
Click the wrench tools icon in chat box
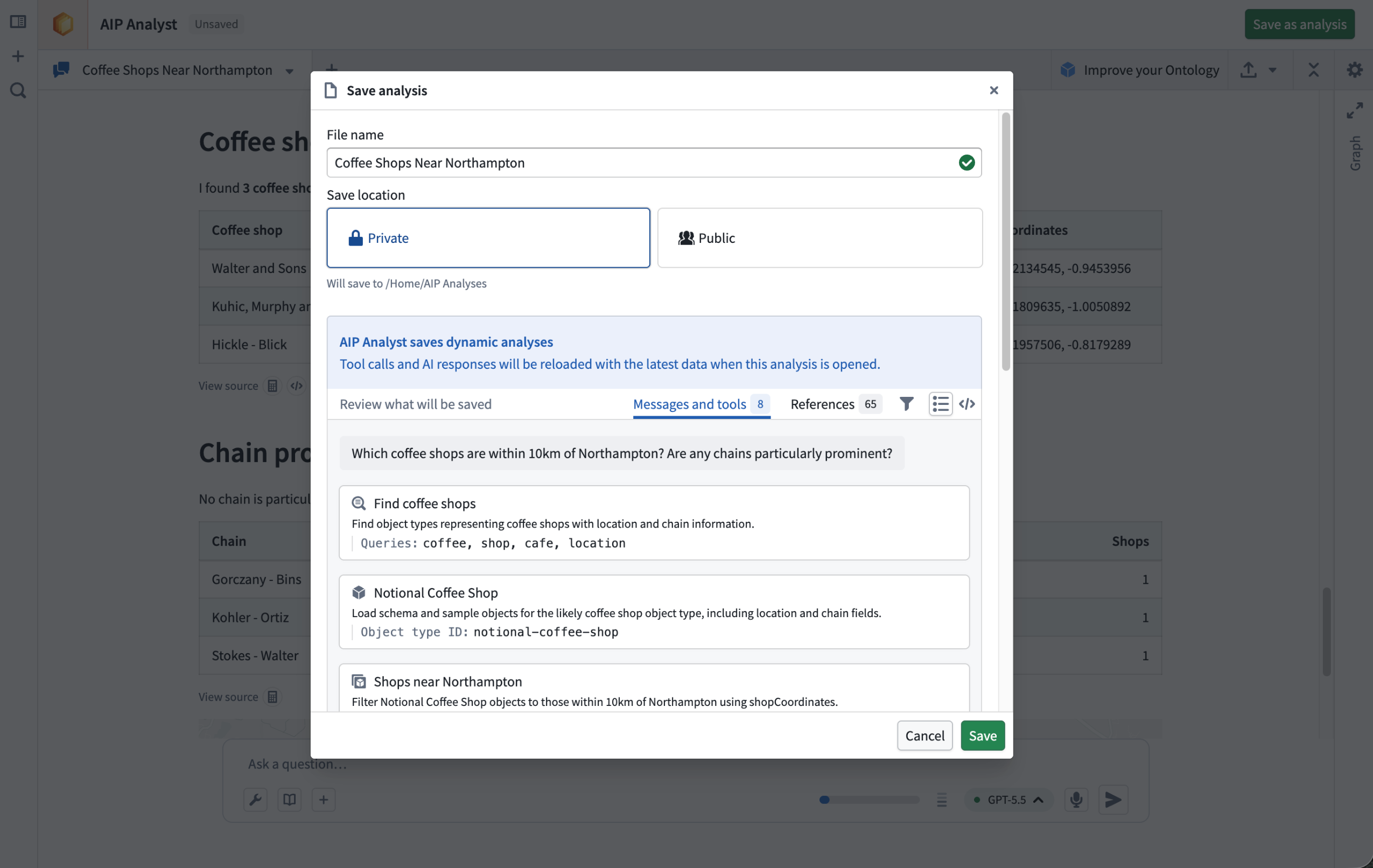[x=255, y=800]
